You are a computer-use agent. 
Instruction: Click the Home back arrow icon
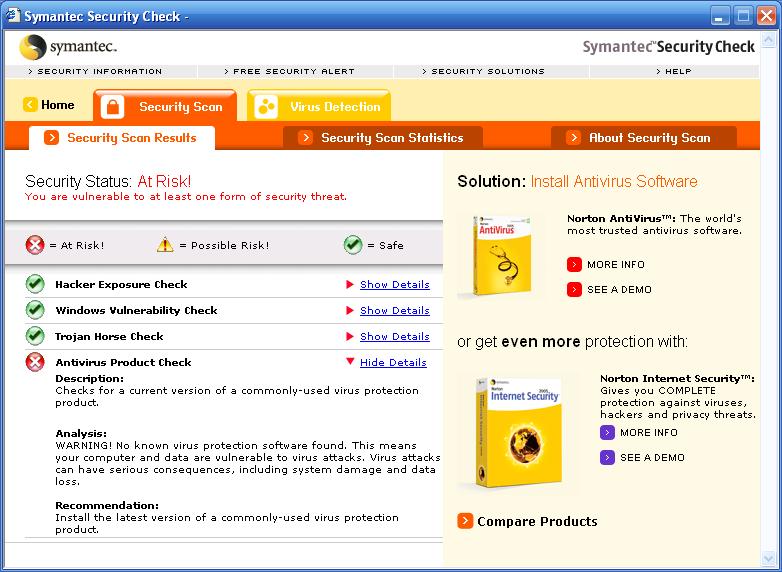[x=30, y=105]
